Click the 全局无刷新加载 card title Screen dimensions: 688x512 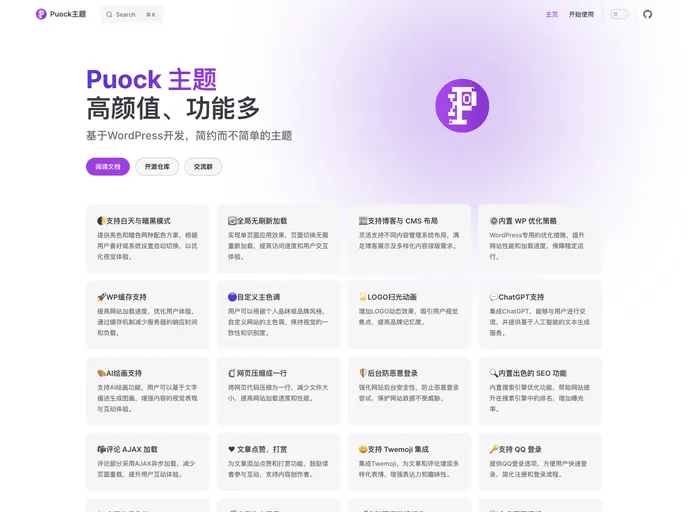coord(262,221)
